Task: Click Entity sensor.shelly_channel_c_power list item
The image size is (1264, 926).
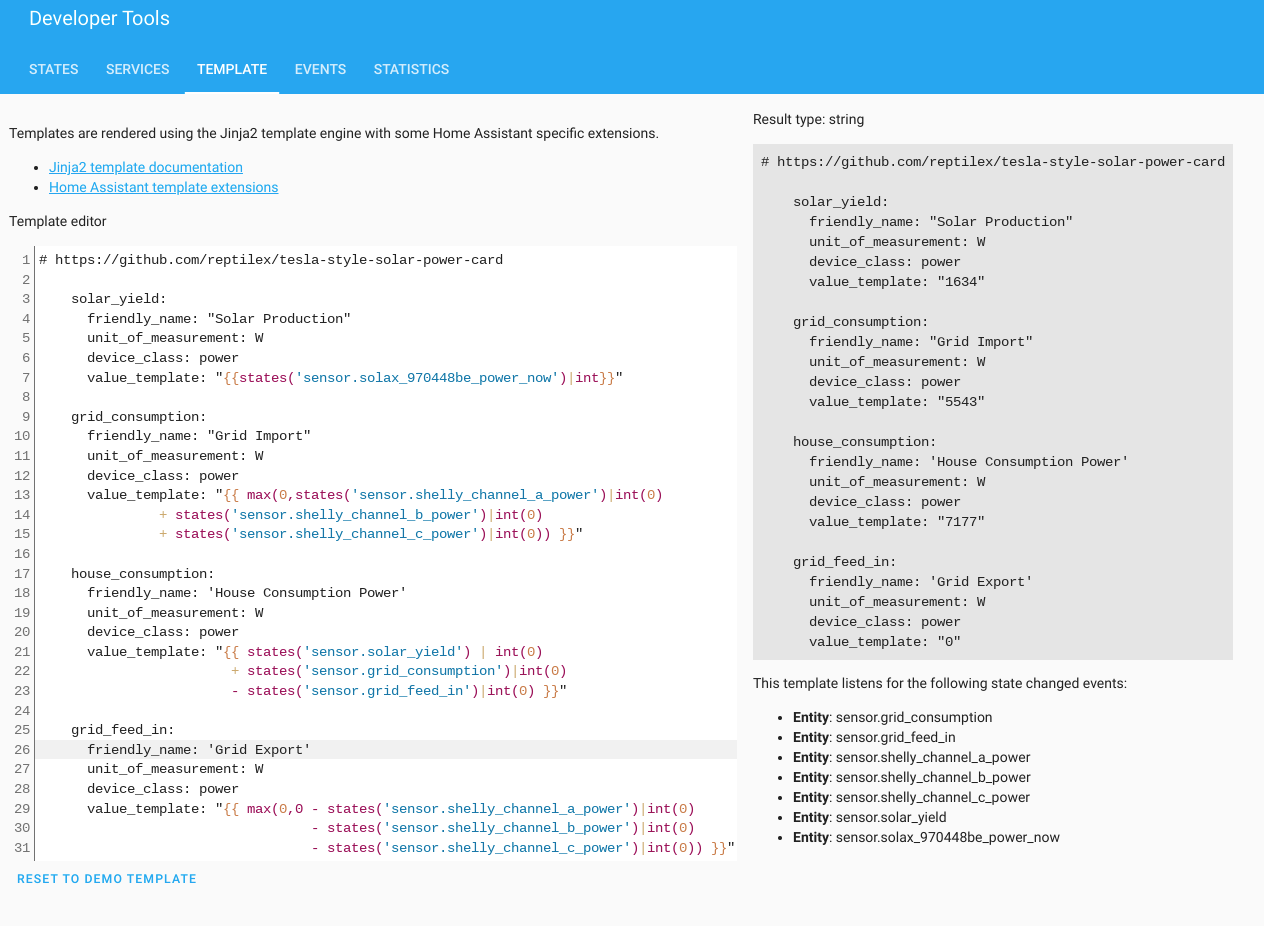Action: point(912,797)
